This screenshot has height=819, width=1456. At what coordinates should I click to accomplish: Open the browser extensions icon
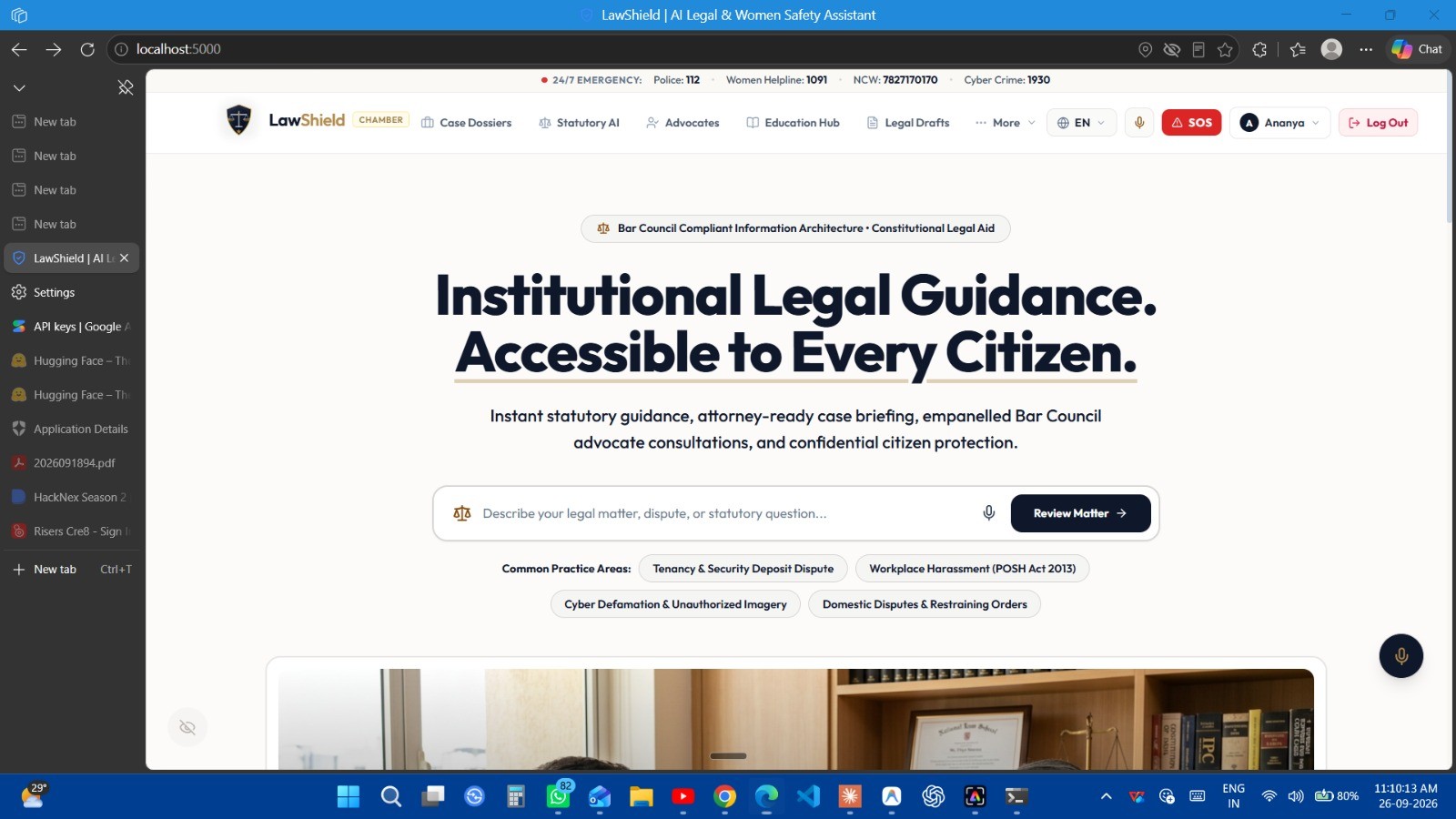click(x=1259, y=49)
